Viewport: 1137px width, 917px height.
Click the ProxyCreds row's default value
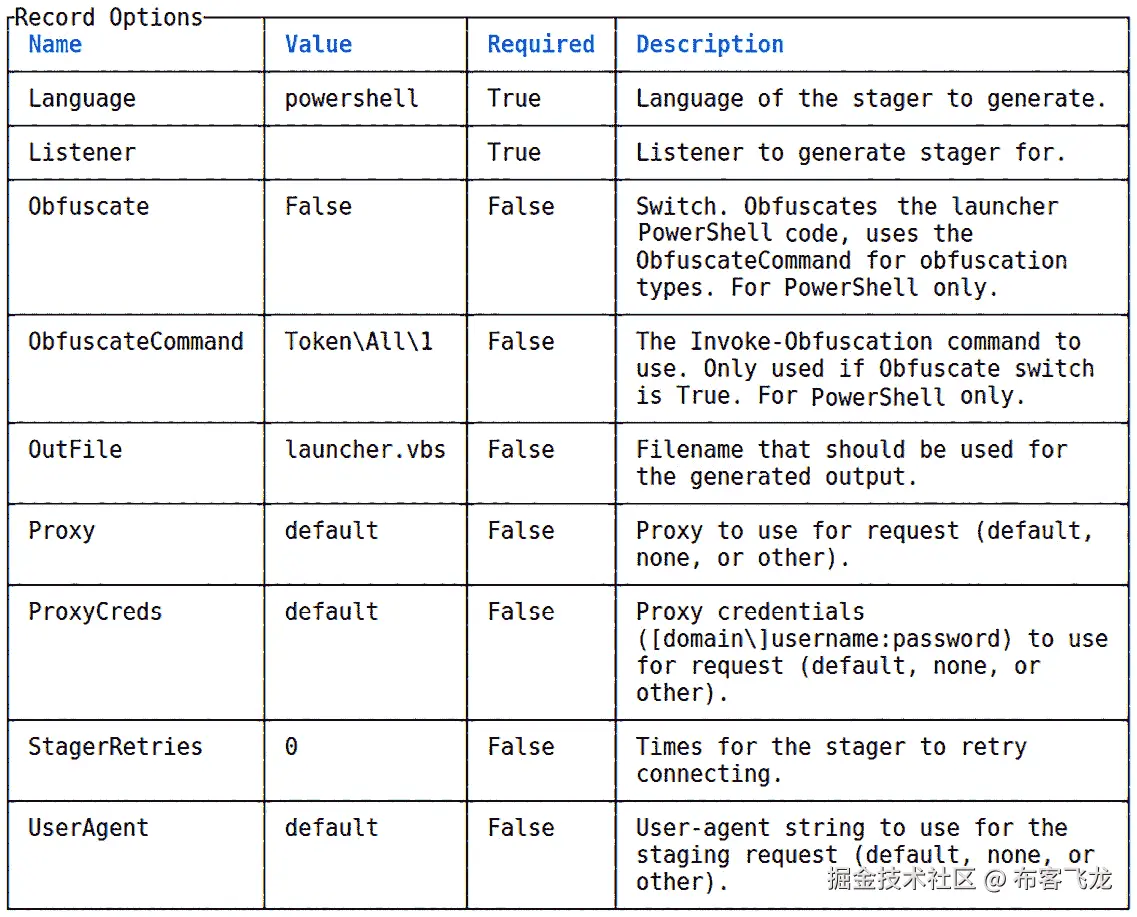[331, 612]
